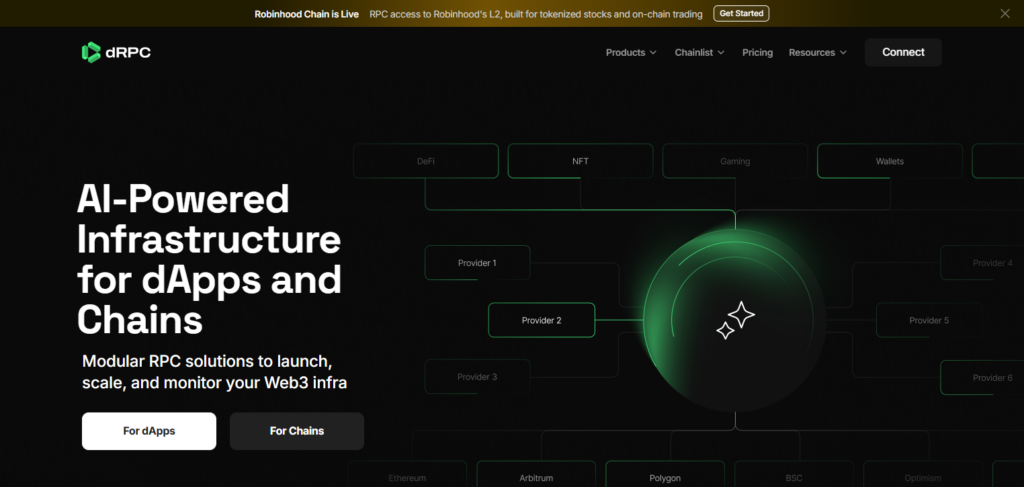Click the "Modular RPC solutions" subtitle text

pyautogui.click(x=214, y=372)
